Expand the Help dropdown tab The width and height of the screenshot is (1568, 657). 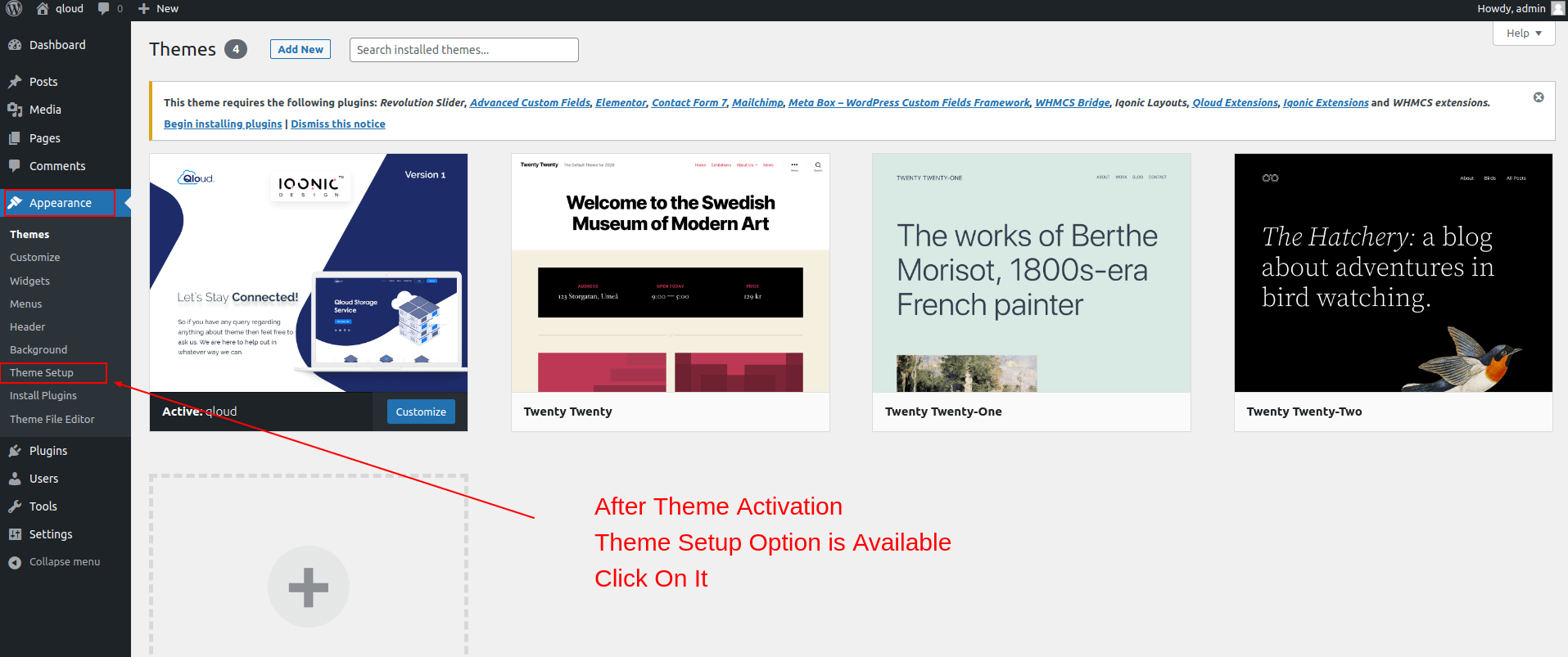[x=1524, y=34]
